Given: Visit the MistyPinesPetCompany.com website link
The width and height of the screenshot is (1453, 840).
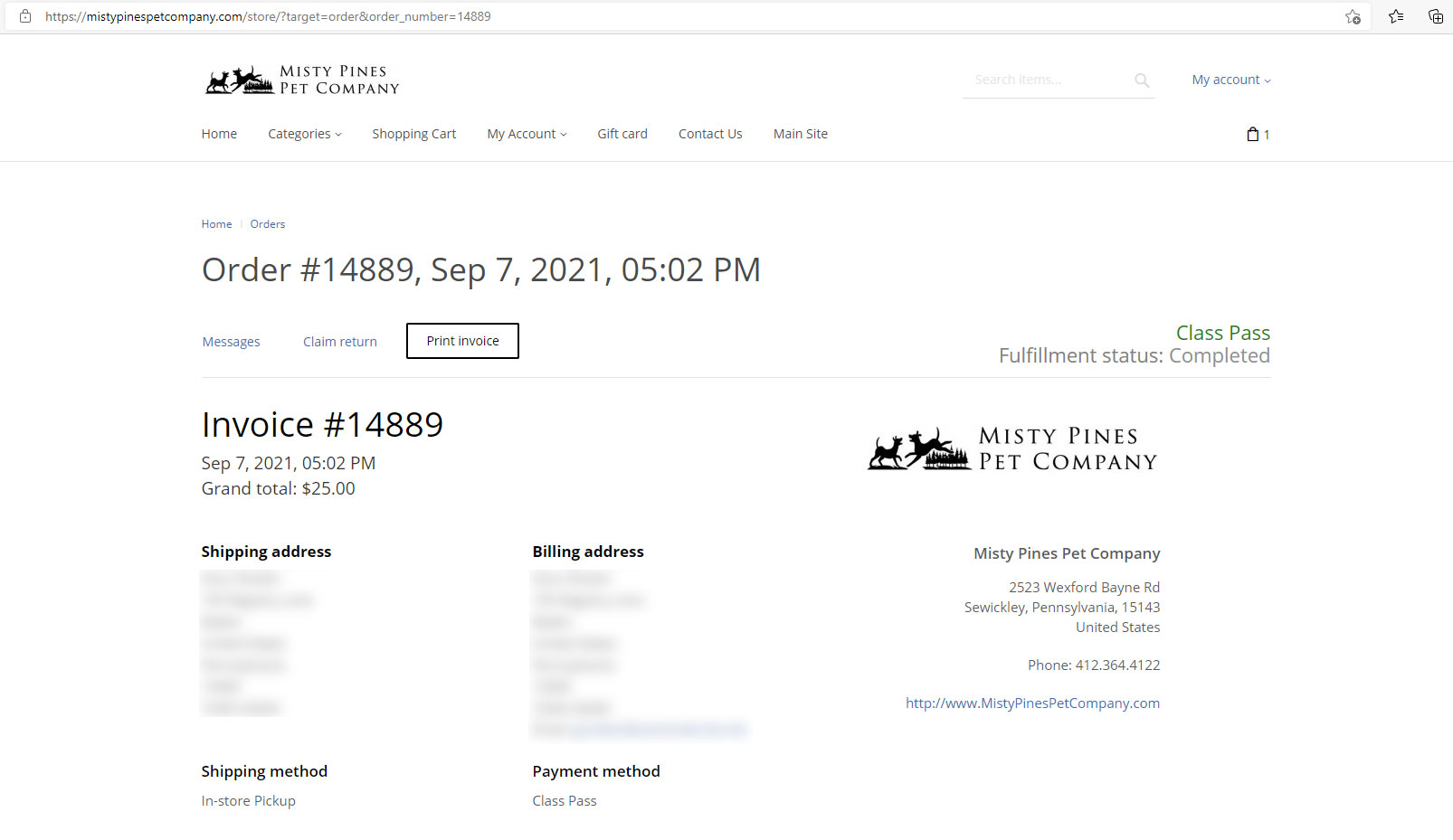Looking at the screenshot, I should [1032, 703].
